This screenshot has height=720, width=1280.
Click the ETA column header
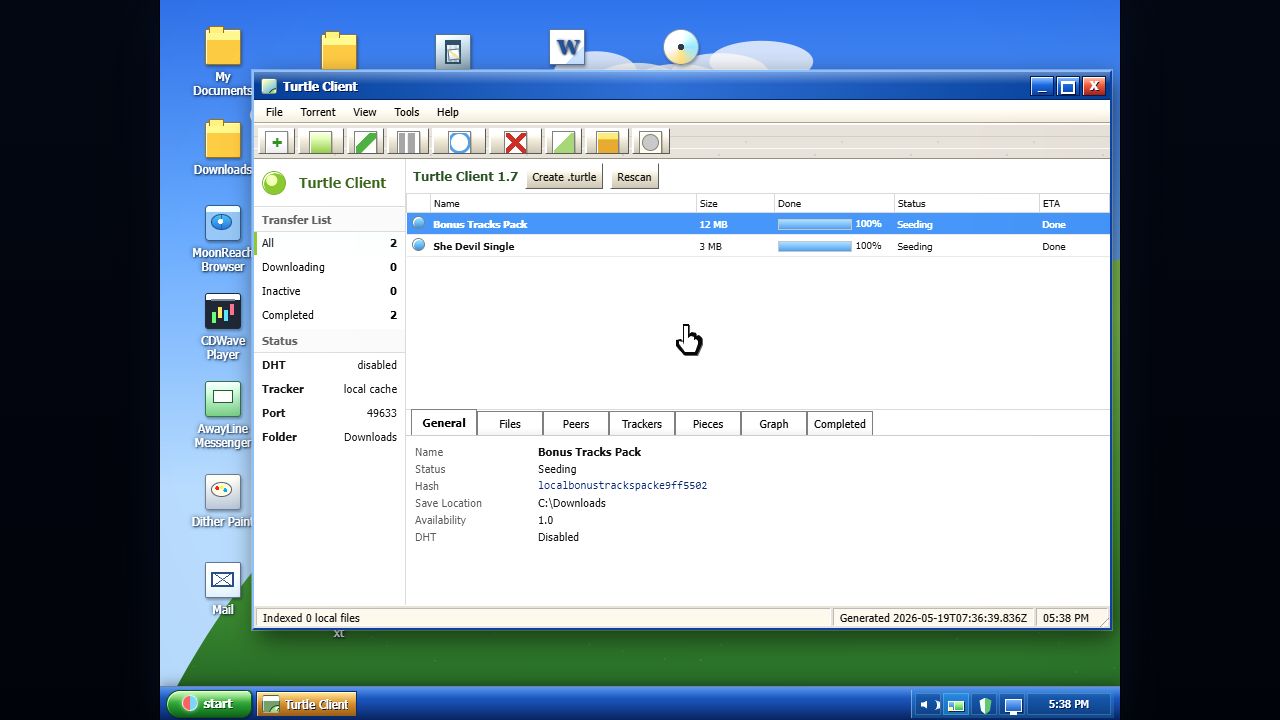tap(1074, 203)
